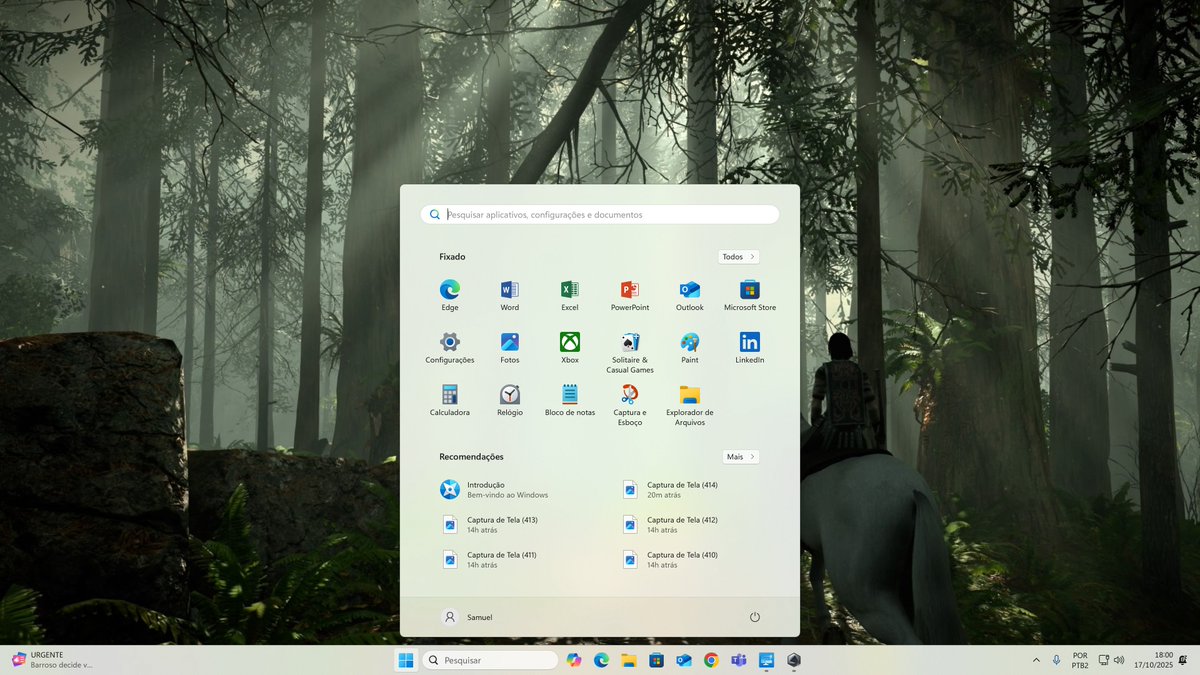Click the taskbar Pesquisar search box
This screenshot has width=1200, height=675.
coord(490,660)
